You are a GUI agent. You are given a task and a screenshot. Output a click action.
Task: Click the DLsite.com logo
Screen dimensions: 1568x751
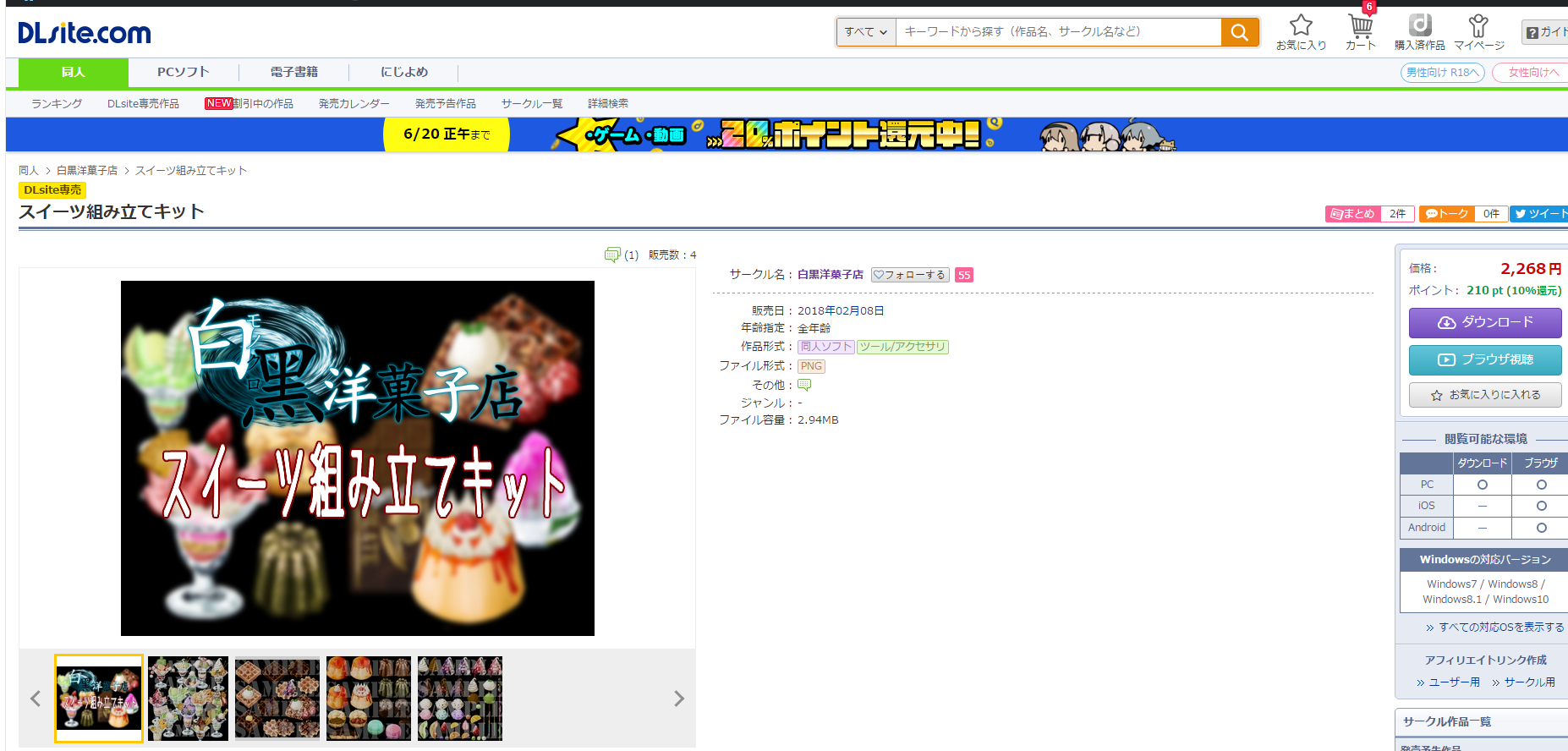[85, 33]
